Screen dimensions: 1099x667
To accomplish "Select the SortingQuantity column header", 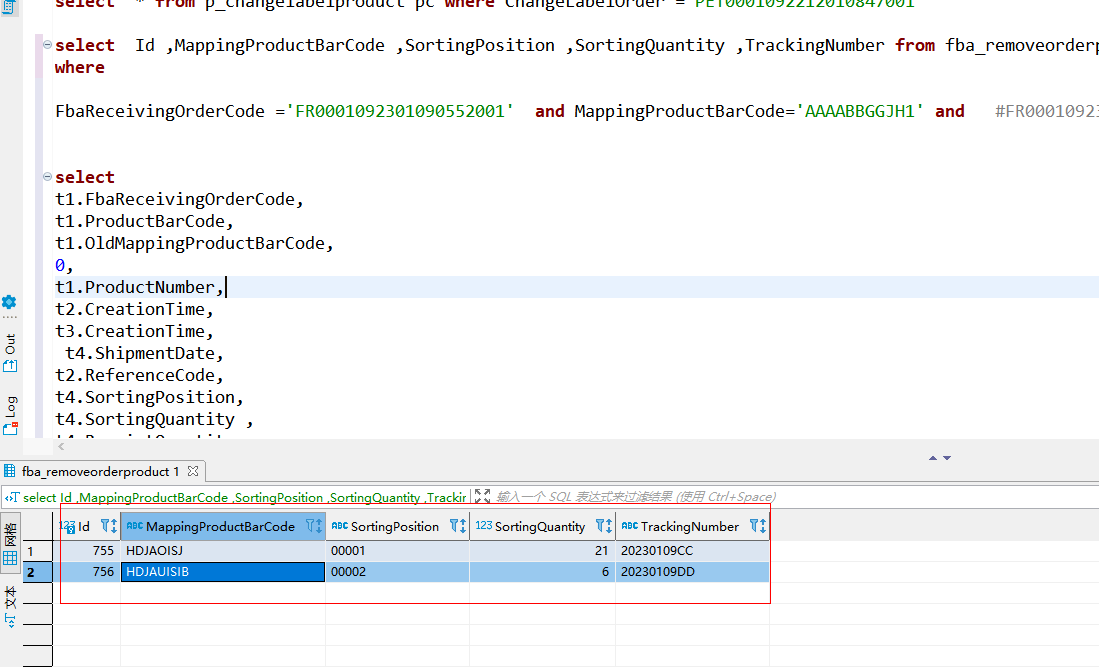I will point(542,526).
